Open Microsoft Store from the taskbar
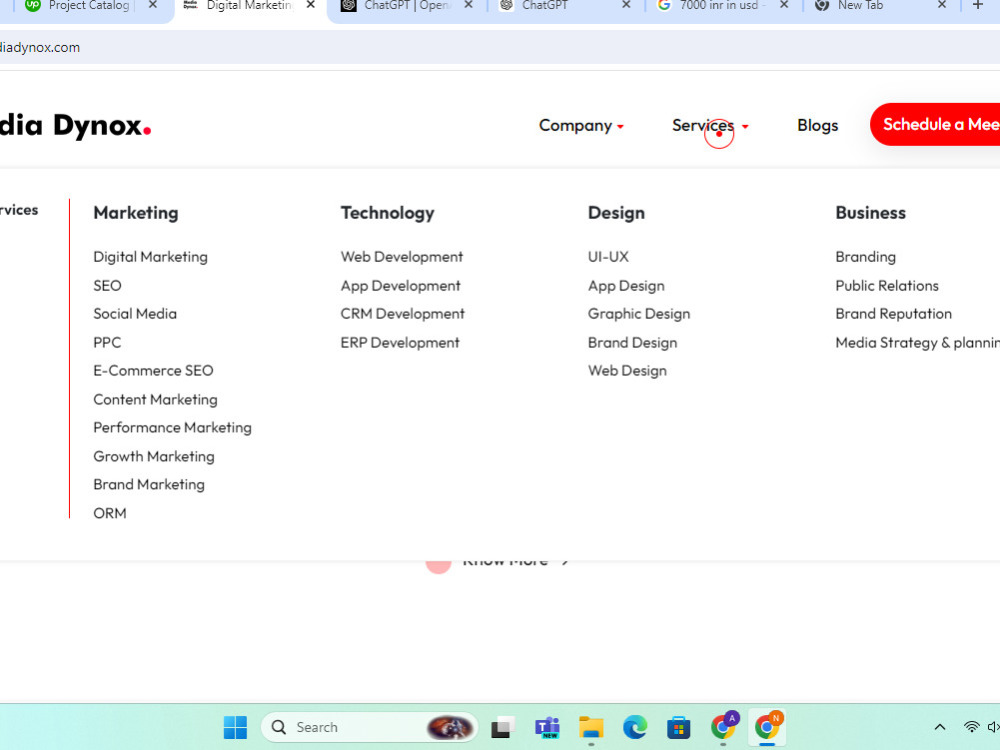The image size is (1000, 750). point(679,727)
